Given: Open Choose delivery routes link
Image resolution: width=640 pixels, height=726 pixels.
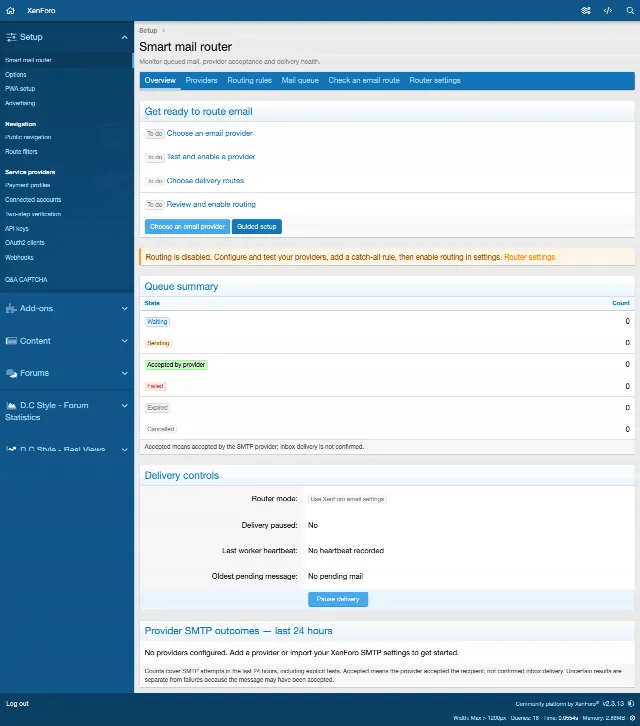Looking at the screenshot, I should [205, 181].
